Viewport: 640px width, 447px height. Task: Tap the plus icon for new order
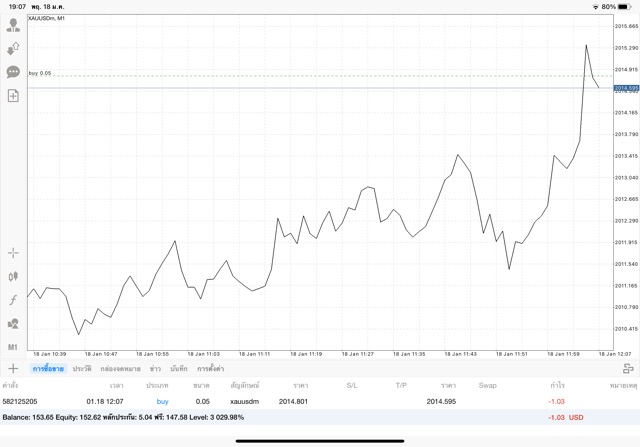click(x=13, y=369)
